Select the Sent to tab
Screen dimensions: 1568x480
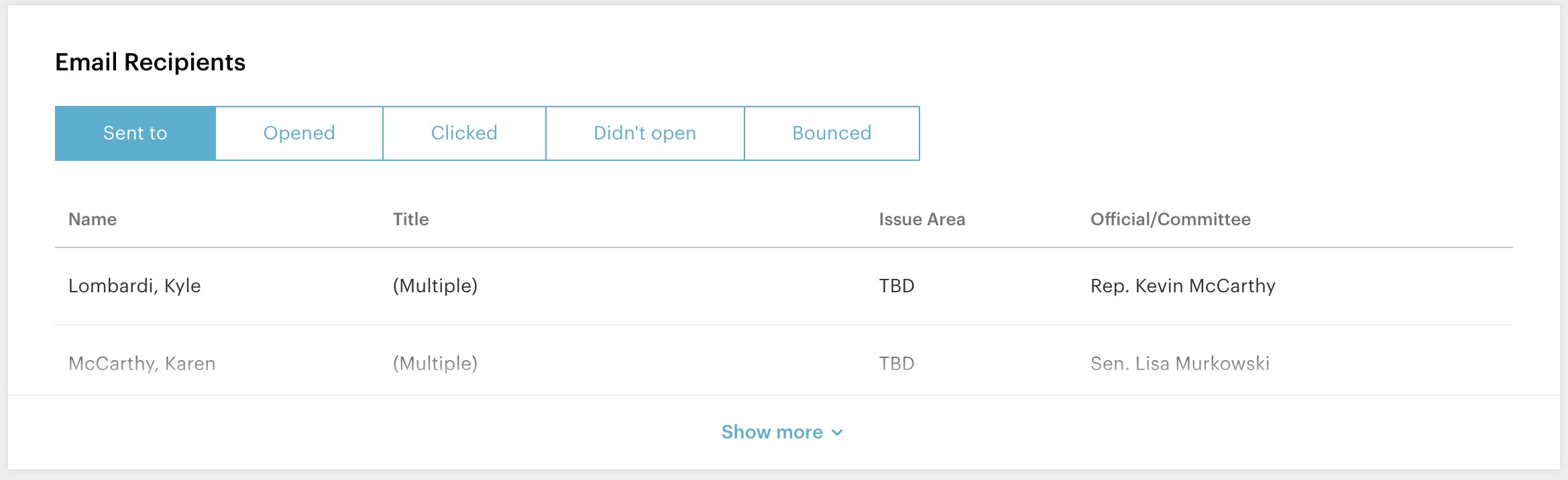(x=135, y=133)
